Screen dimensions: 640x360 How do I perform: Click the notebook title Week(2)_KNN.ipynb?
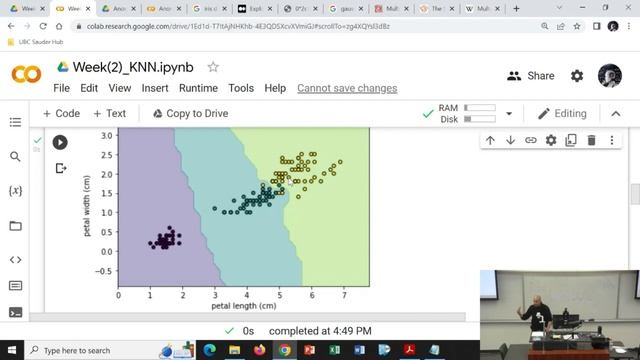[x=133, y=67]
